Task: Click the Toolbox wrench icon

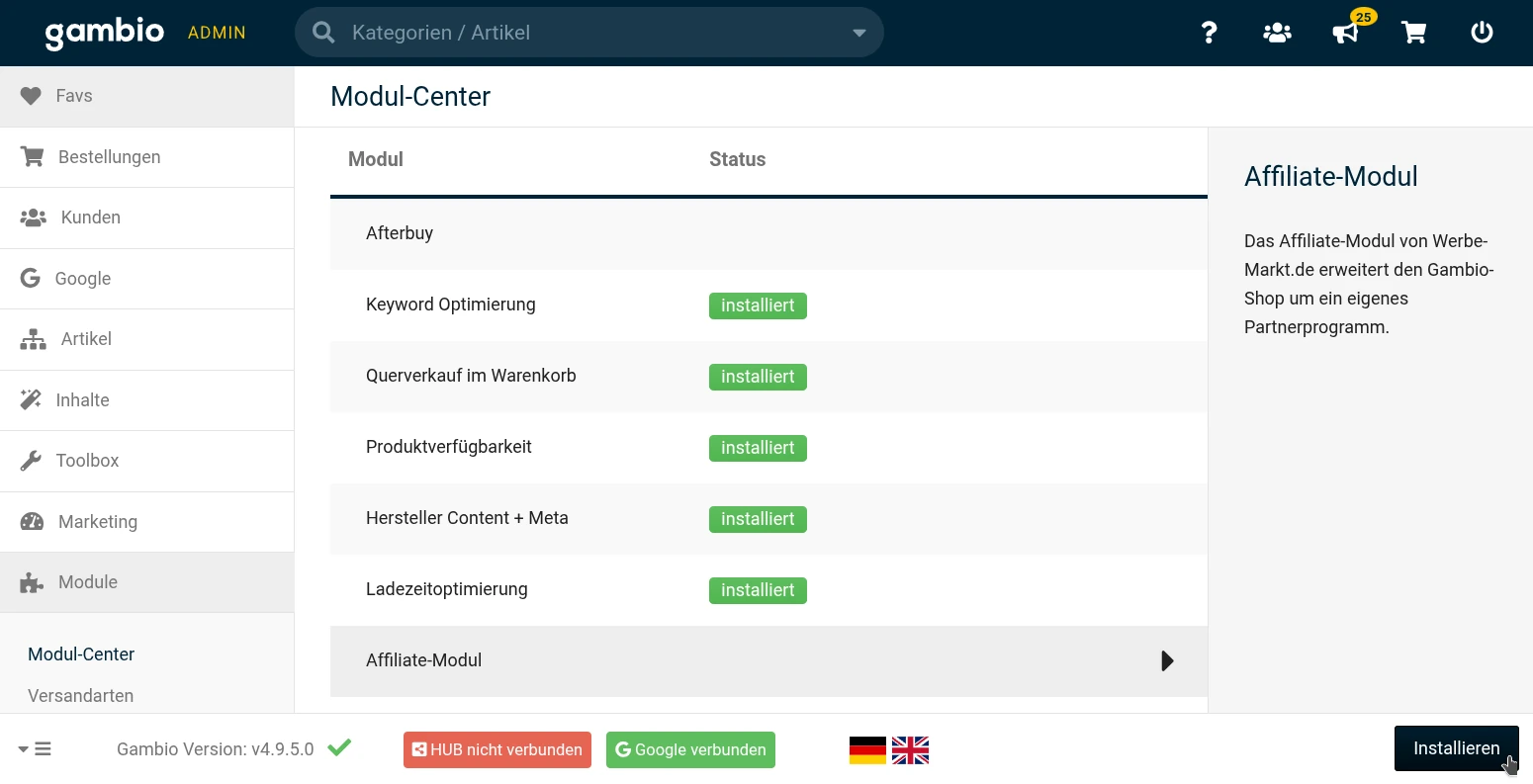Action: [31, 461]
